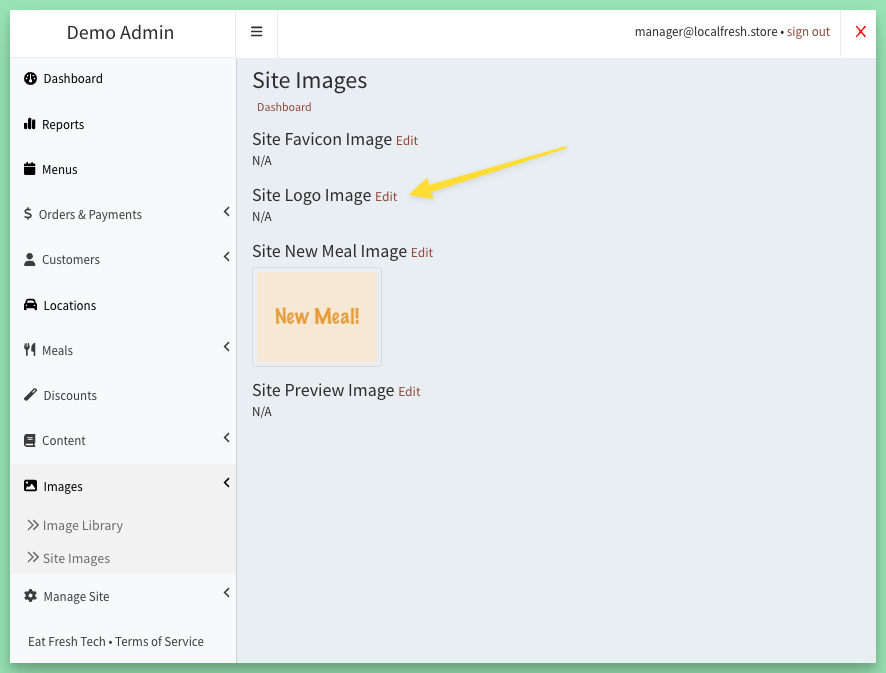Click the Discounts pencil icon
886x673 pixels.
point(31,394)
